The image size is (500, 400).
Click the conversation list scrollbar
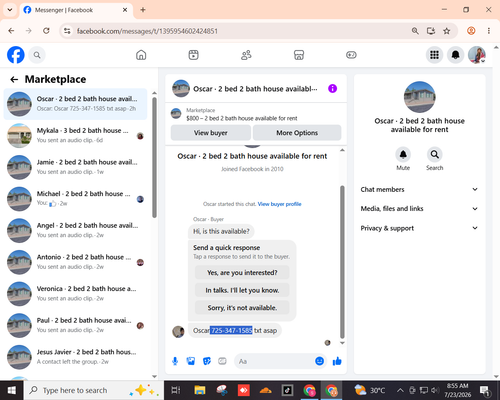click(x=154, y=157)
